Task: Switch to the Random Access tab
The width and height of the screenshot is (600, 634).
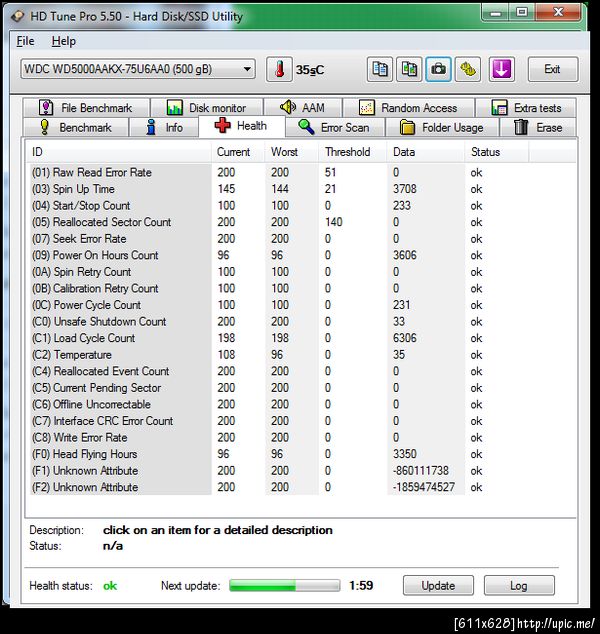Action: coord(408,108)
